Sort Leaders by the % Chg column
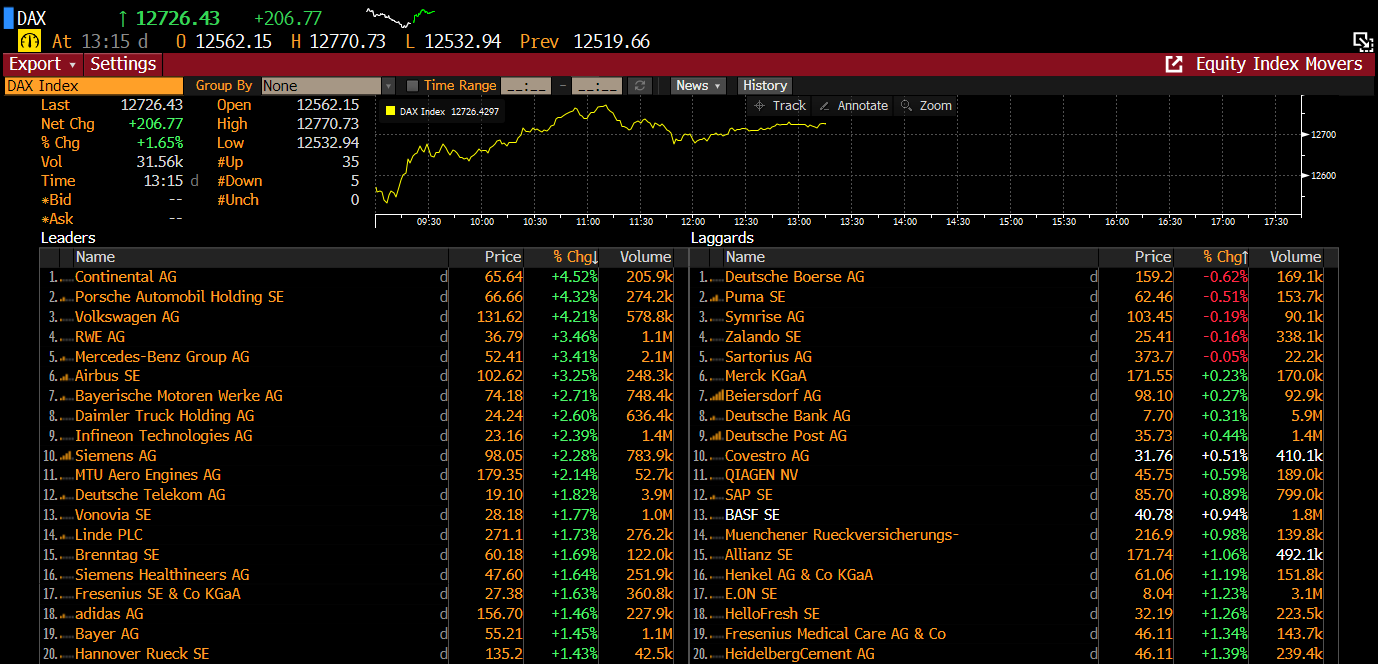This screenshot has height=664, width=1378. tap(575, 257)
